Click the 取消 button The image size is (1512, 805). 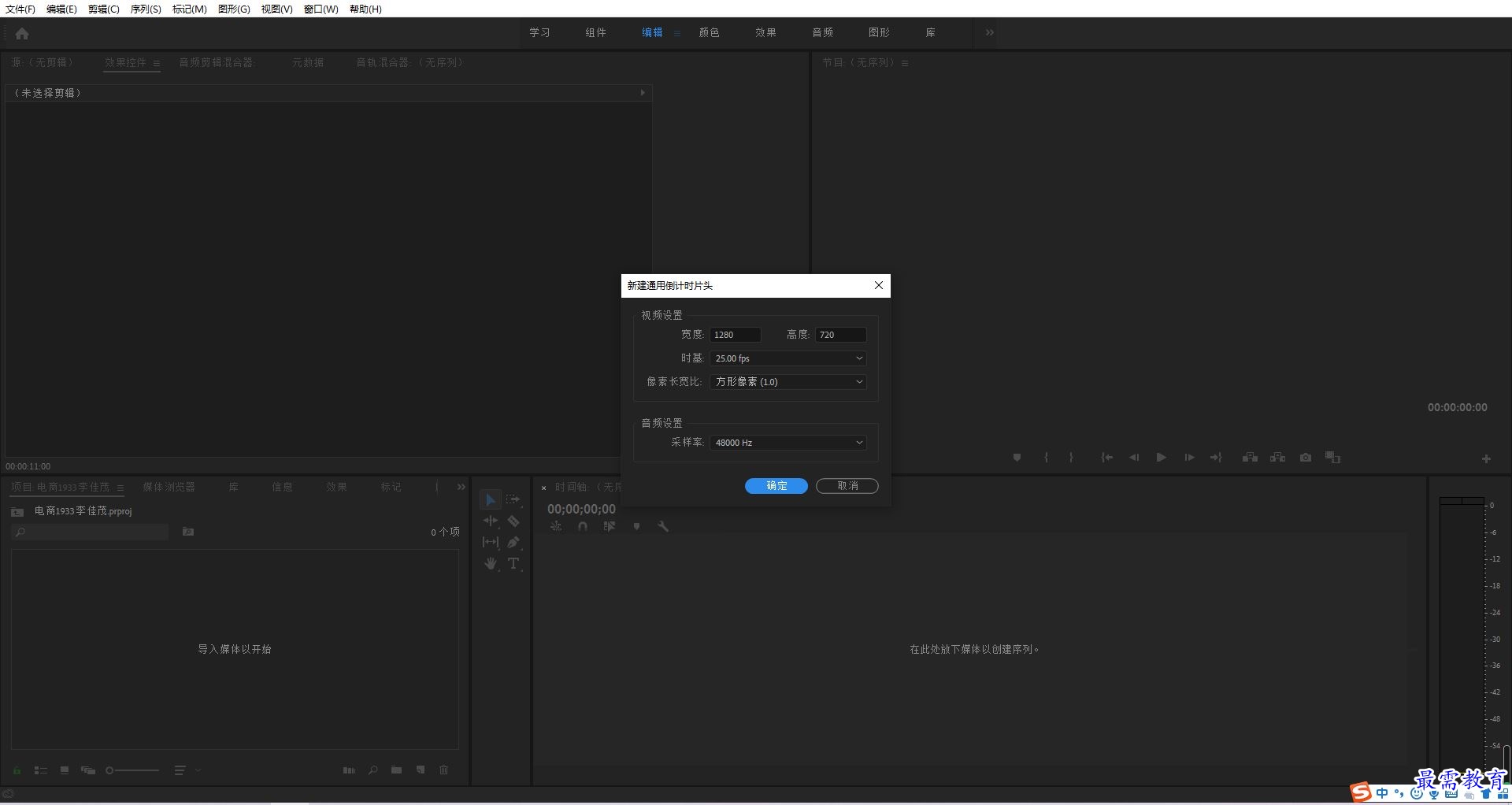847,486
